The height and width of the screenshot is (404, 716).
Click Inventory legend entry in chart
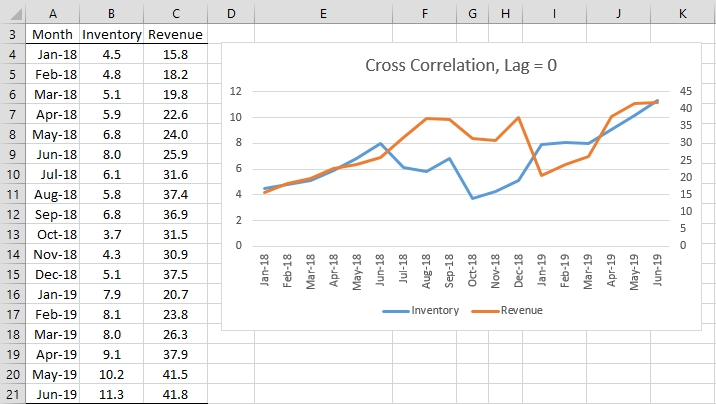coord(421,310)
